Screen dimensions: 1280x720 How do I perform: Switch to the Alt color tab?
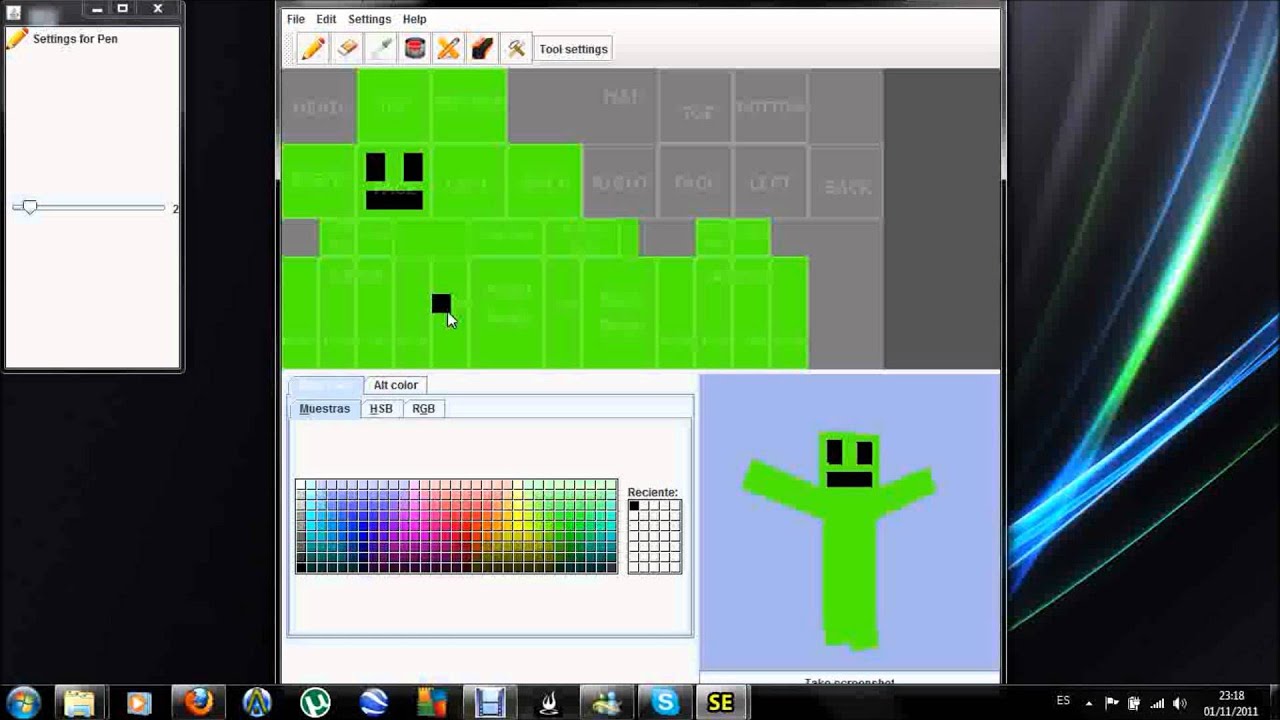tap(396, 385)
